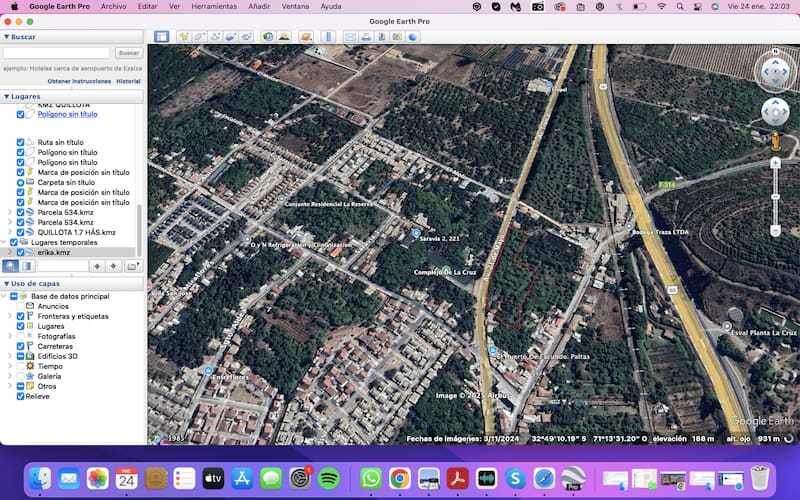Click the Buscar search button
Viewport: 800px width, 500px height.
tap(129, 53)
